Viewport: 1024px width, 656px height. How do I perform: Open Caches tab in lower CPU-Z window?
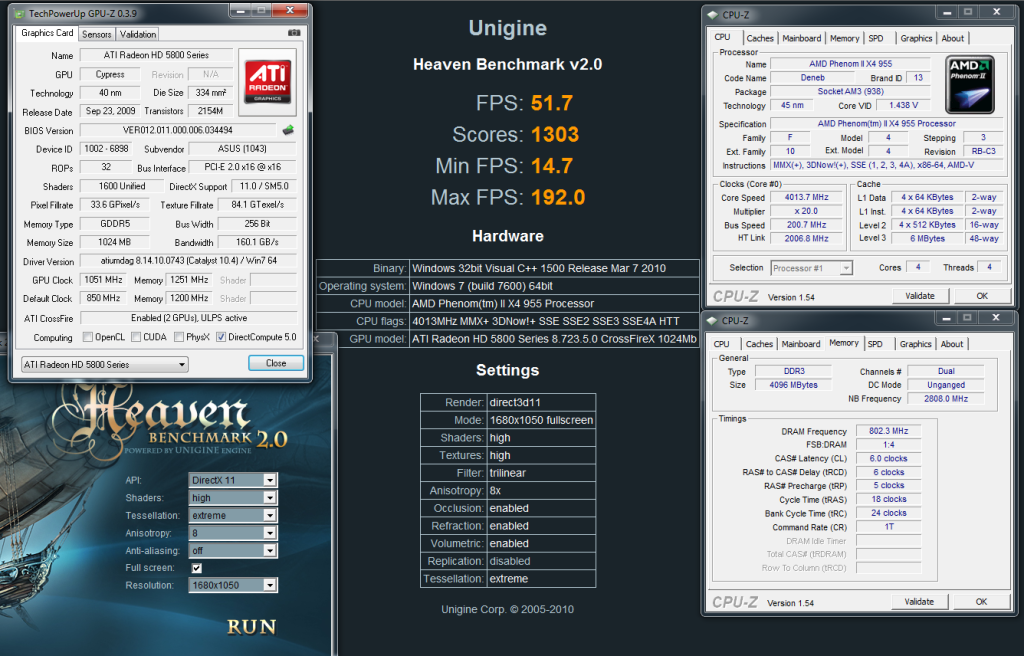pyautogui.click(x=759, y=344)
